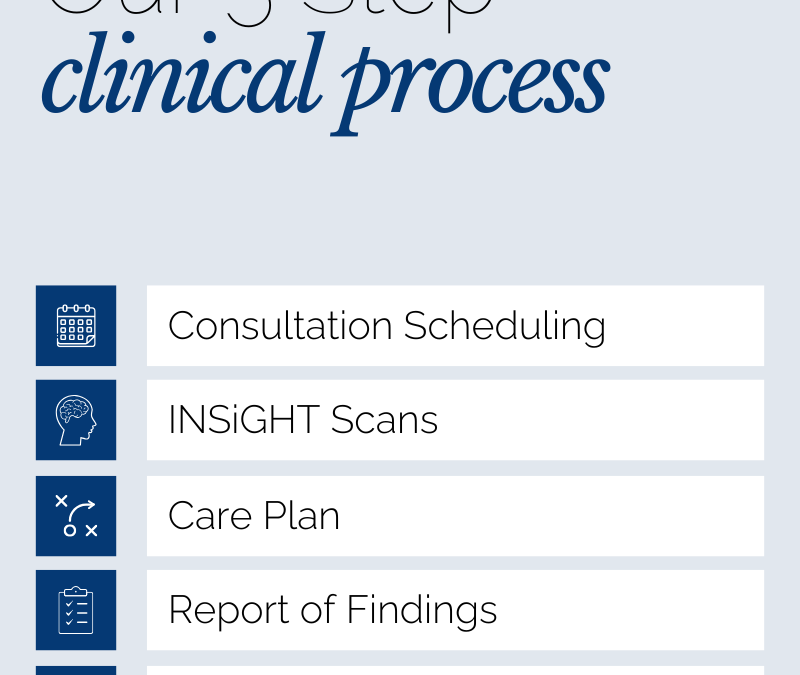Click the 'clinical' word in the heading
Screen dimensions: 800x675
click(x=183, y=73)
